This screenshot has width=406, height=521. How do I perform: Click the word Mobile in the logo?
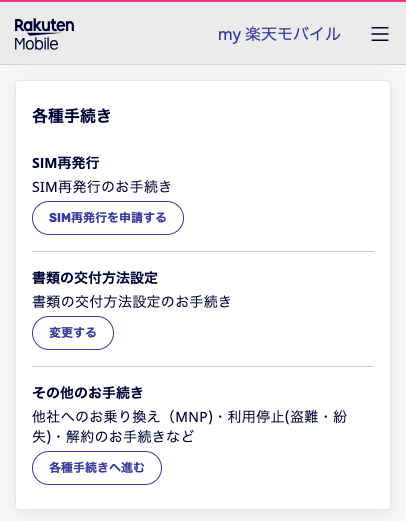(36, 44)
